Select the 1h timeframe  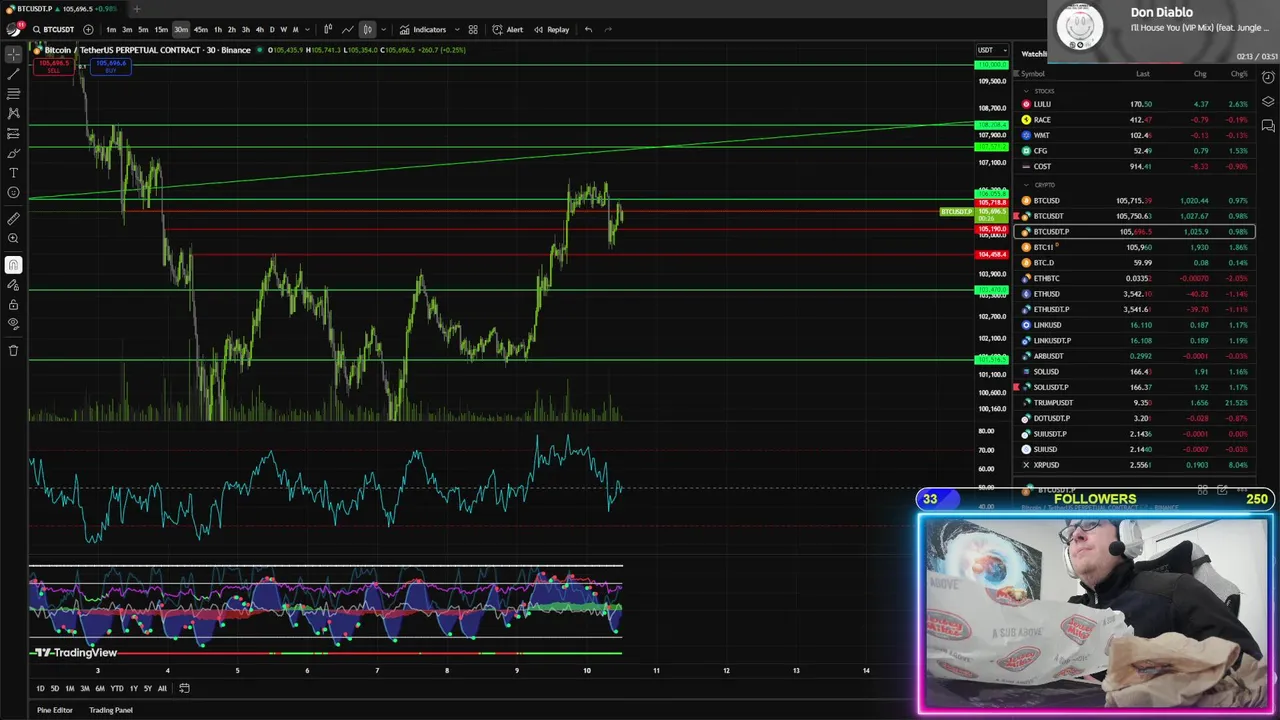tap(217, 29)
